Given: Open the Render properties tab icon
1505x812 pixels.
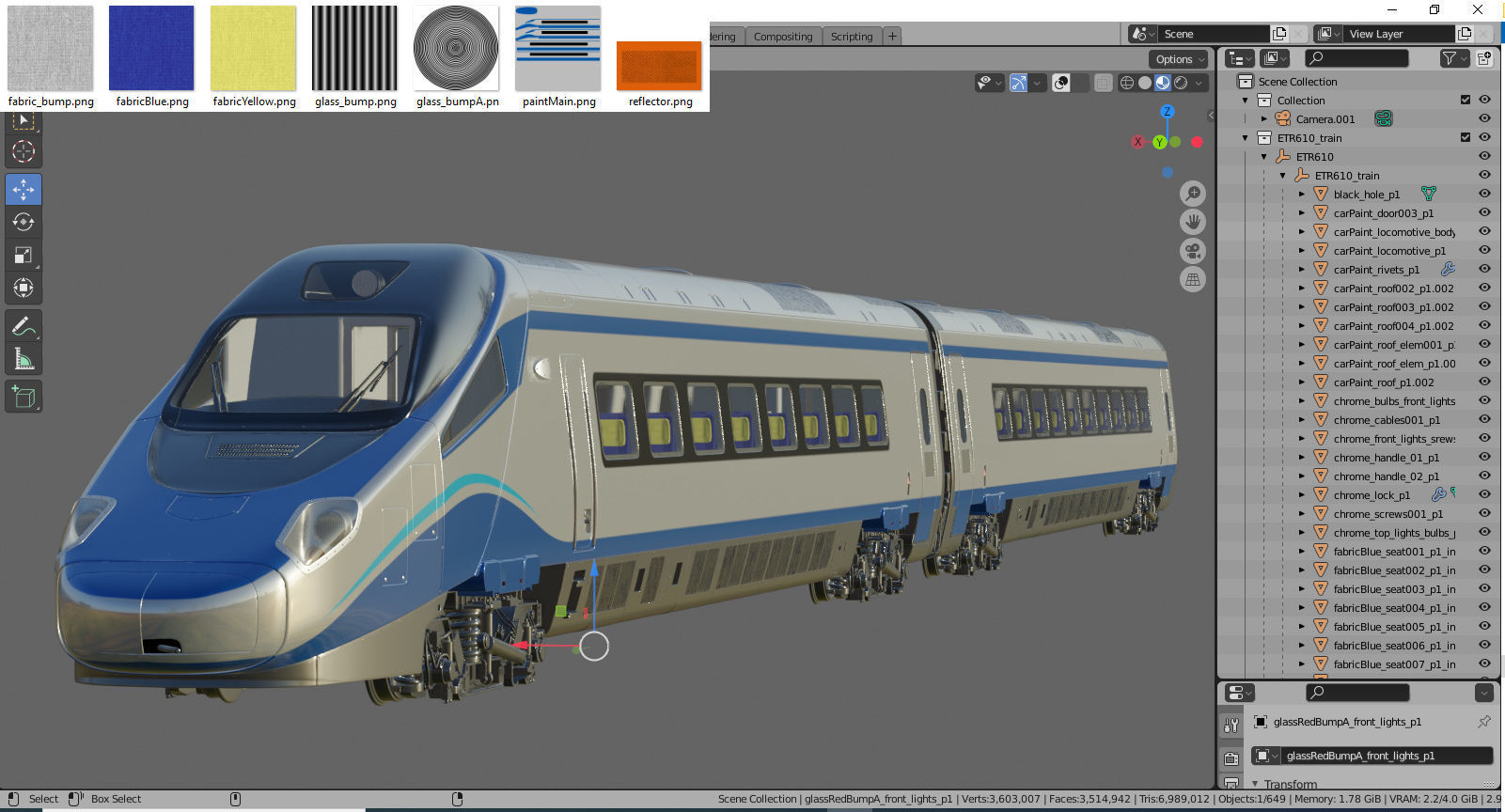Looking at the screenshot, I should click(x=1231, y=757).
